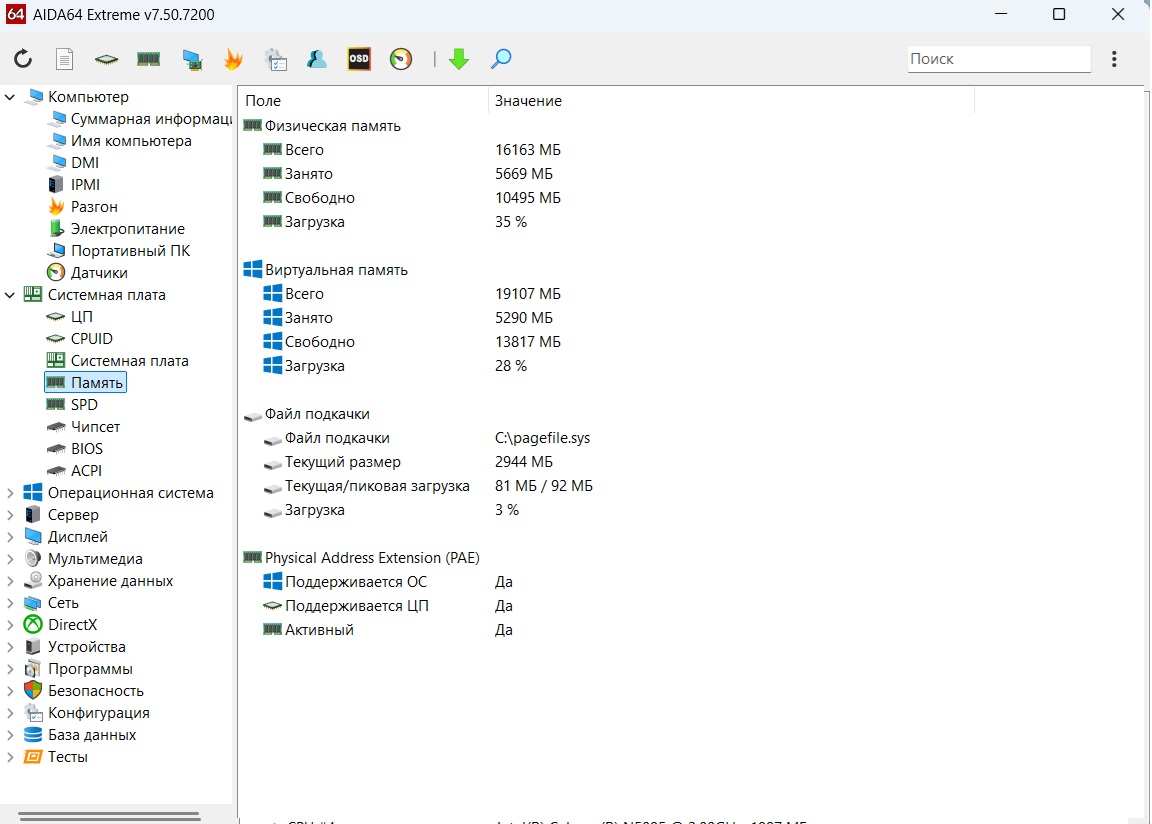Click the 16163 МБ total value

pos(528,150)
